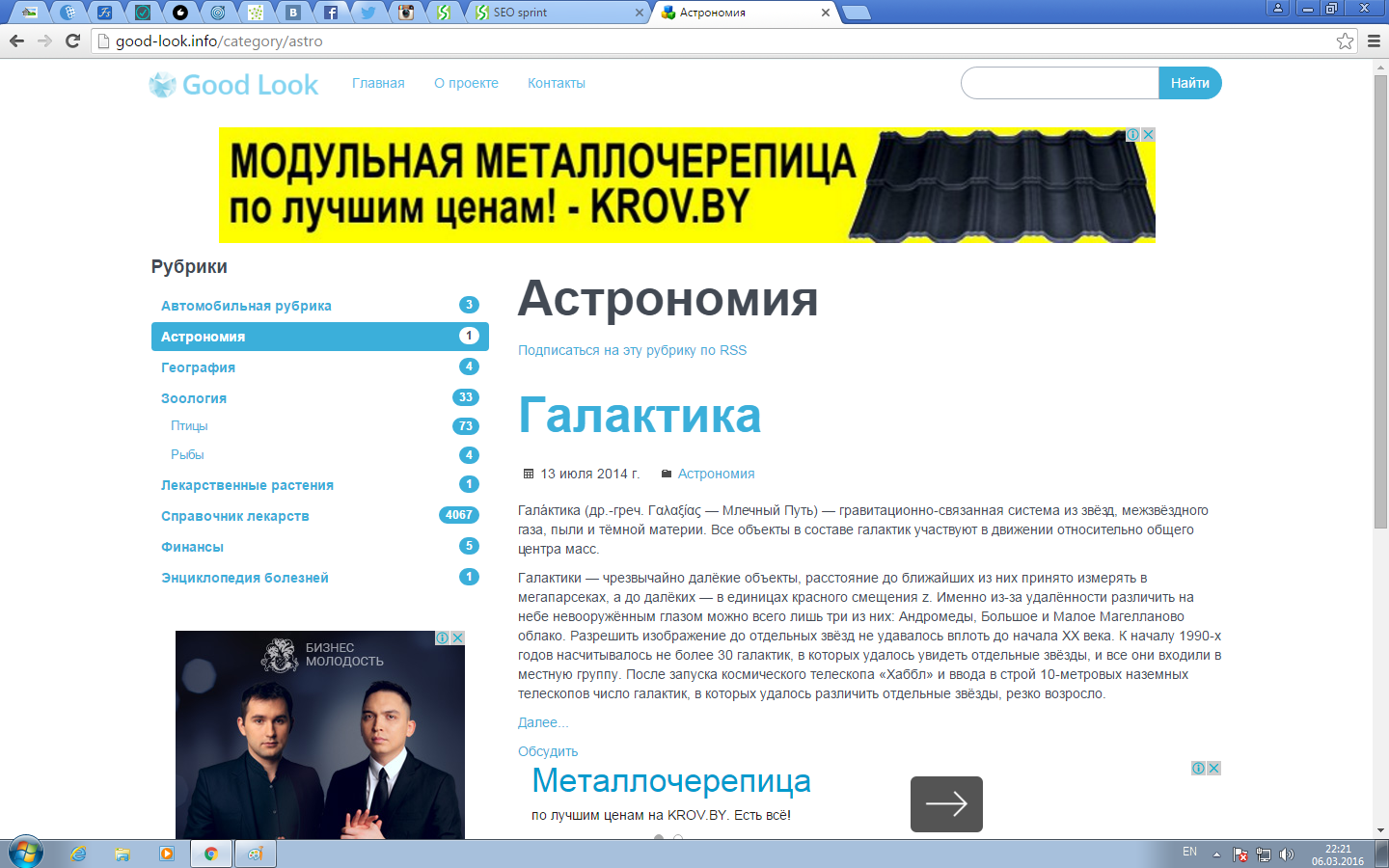Open the География category

(320, 367)
